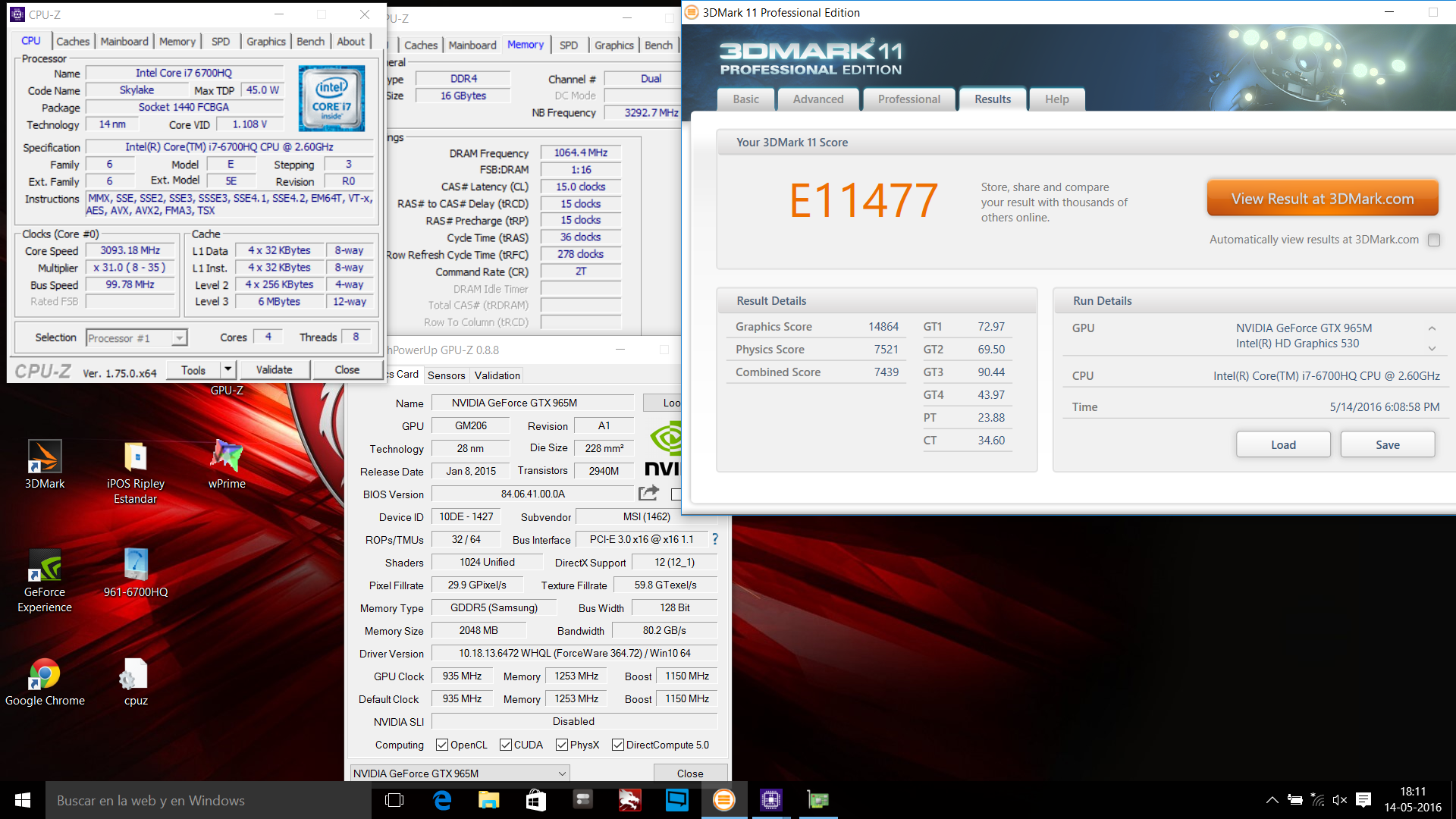Screen dimensions: 1456x819
Task: Click the Intel Core i7 logo in CPU-Z
Action: coord(331,99)
